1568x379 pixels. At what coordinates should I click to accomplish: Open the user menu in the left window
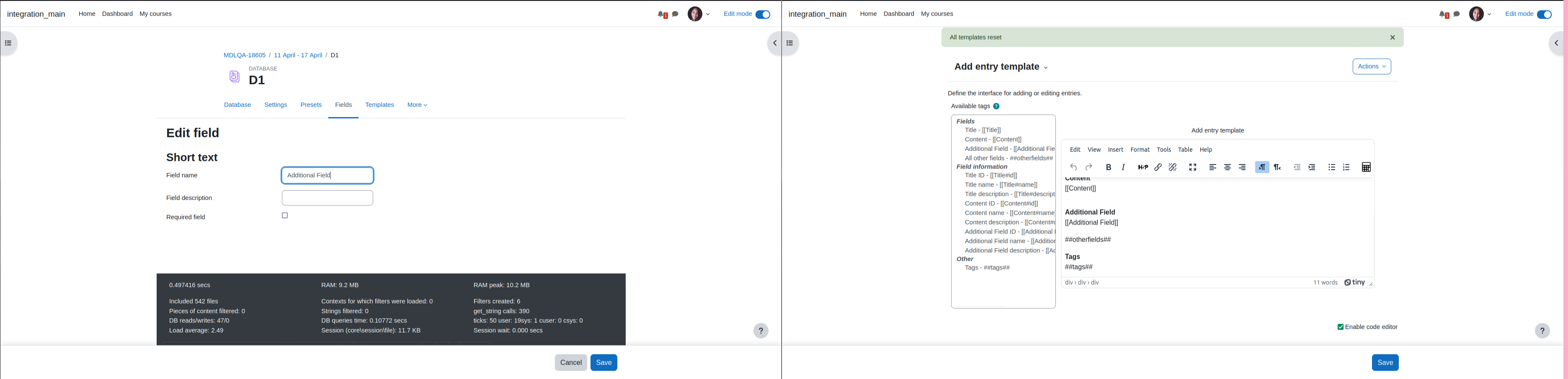(699, 14)
